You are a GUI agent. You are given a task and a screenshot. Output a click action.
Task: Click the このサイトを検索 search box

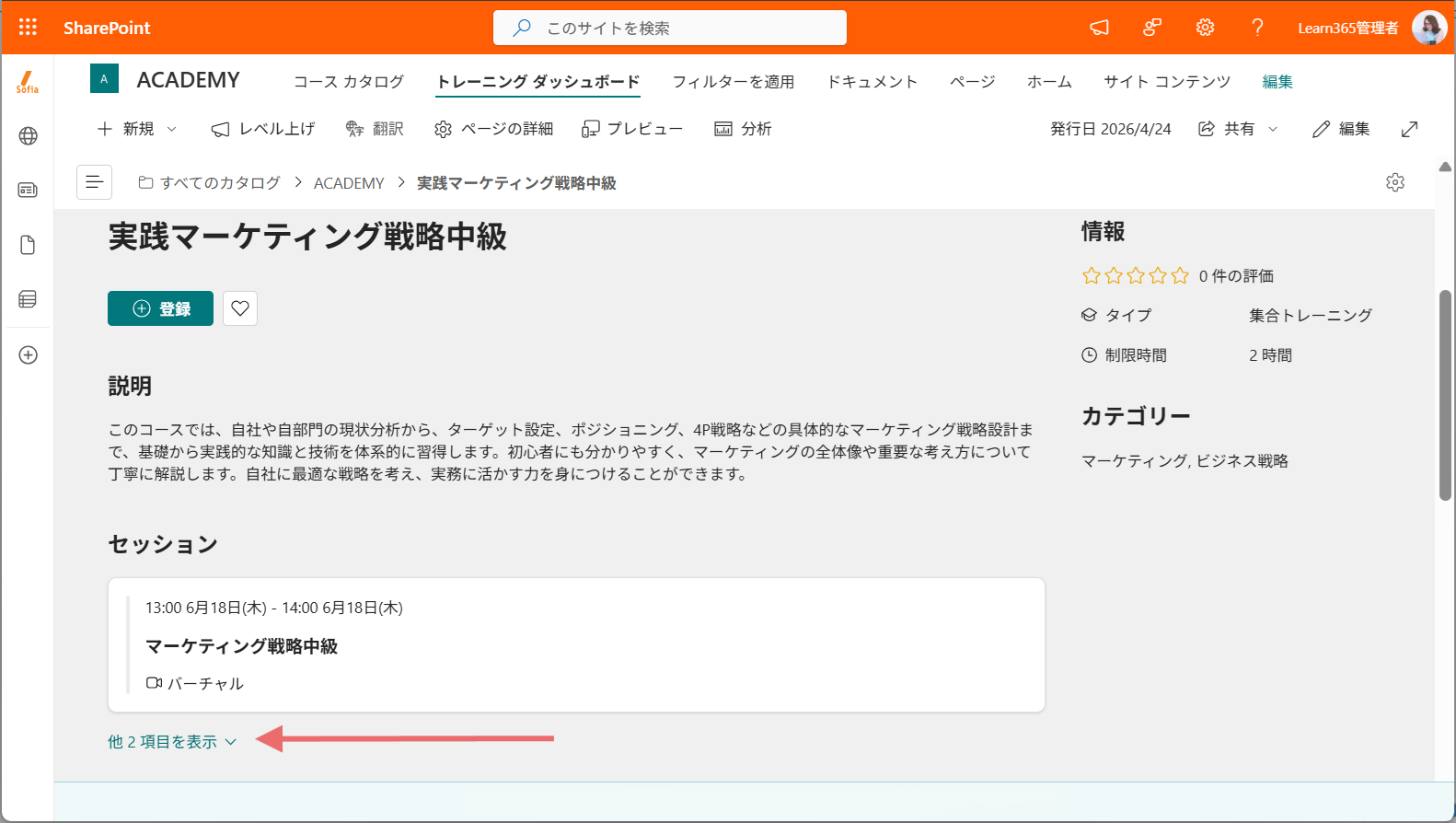(x=670, y=28)
